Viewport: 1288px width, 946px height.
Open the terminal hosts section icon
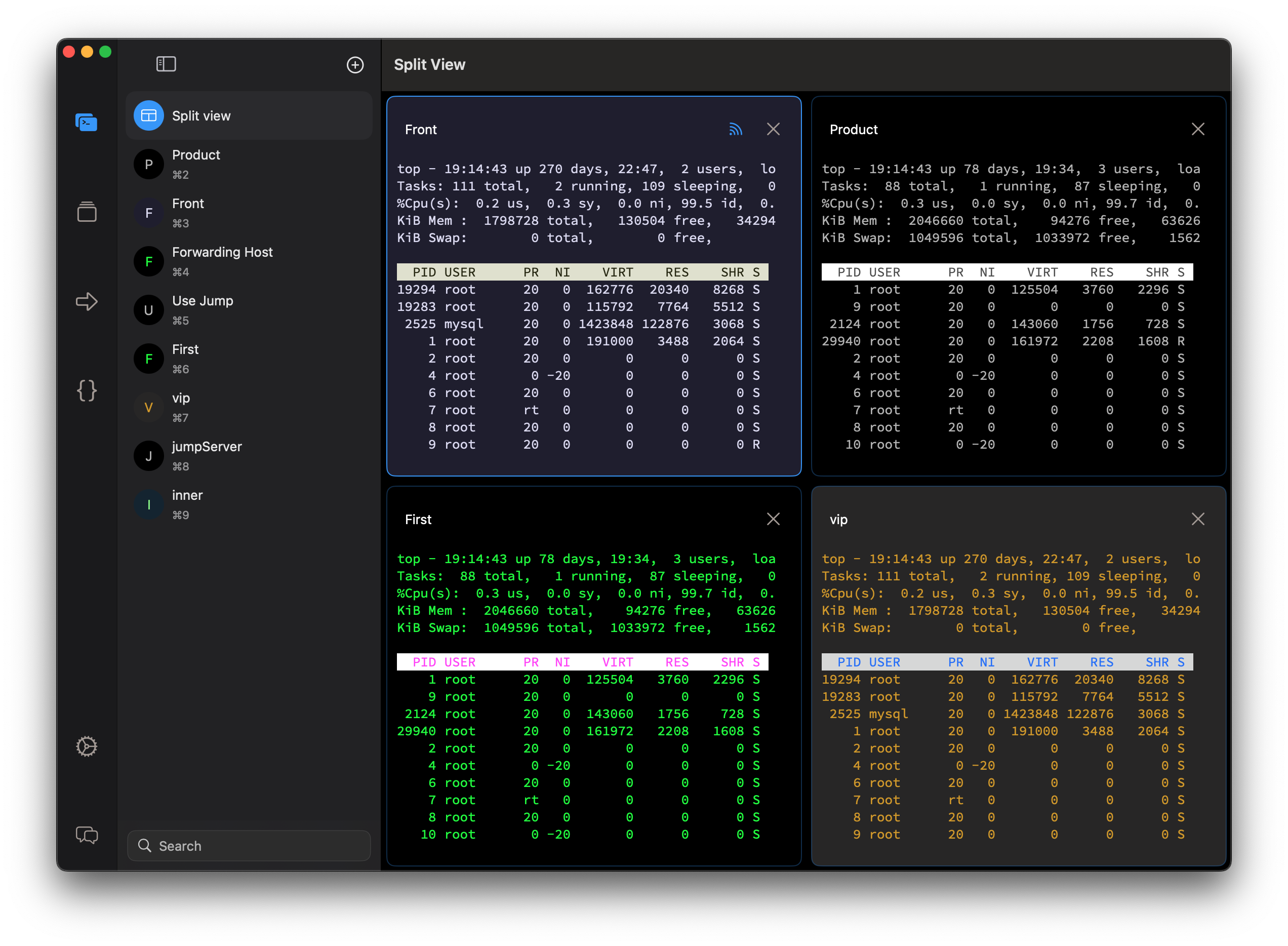click(x=87, y=122)
